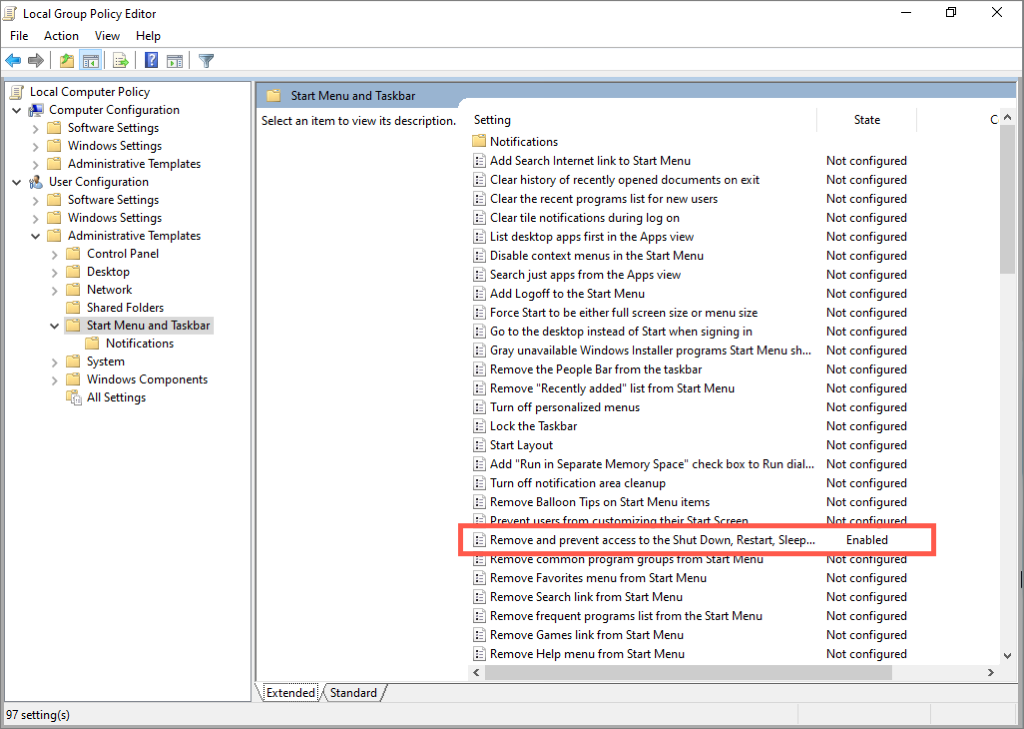The height and width of the screenshot is (729, 1024).
Task: Click the Local Computer Policy scroll icon
Action: (x=17, y=92)
